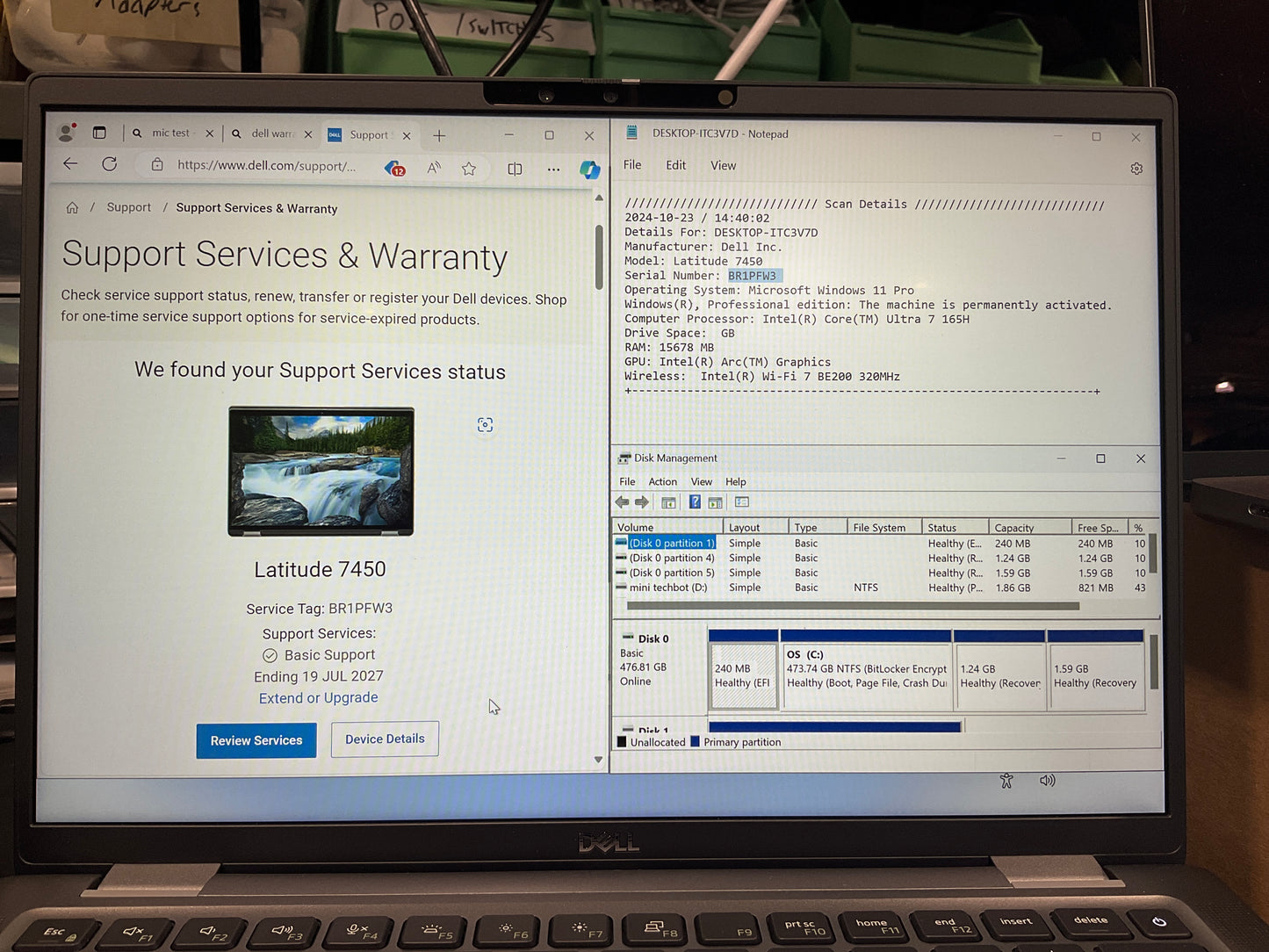
Task: Click highlighted serial number BR1PFW3 in Notepad
Action: [753, 276]
